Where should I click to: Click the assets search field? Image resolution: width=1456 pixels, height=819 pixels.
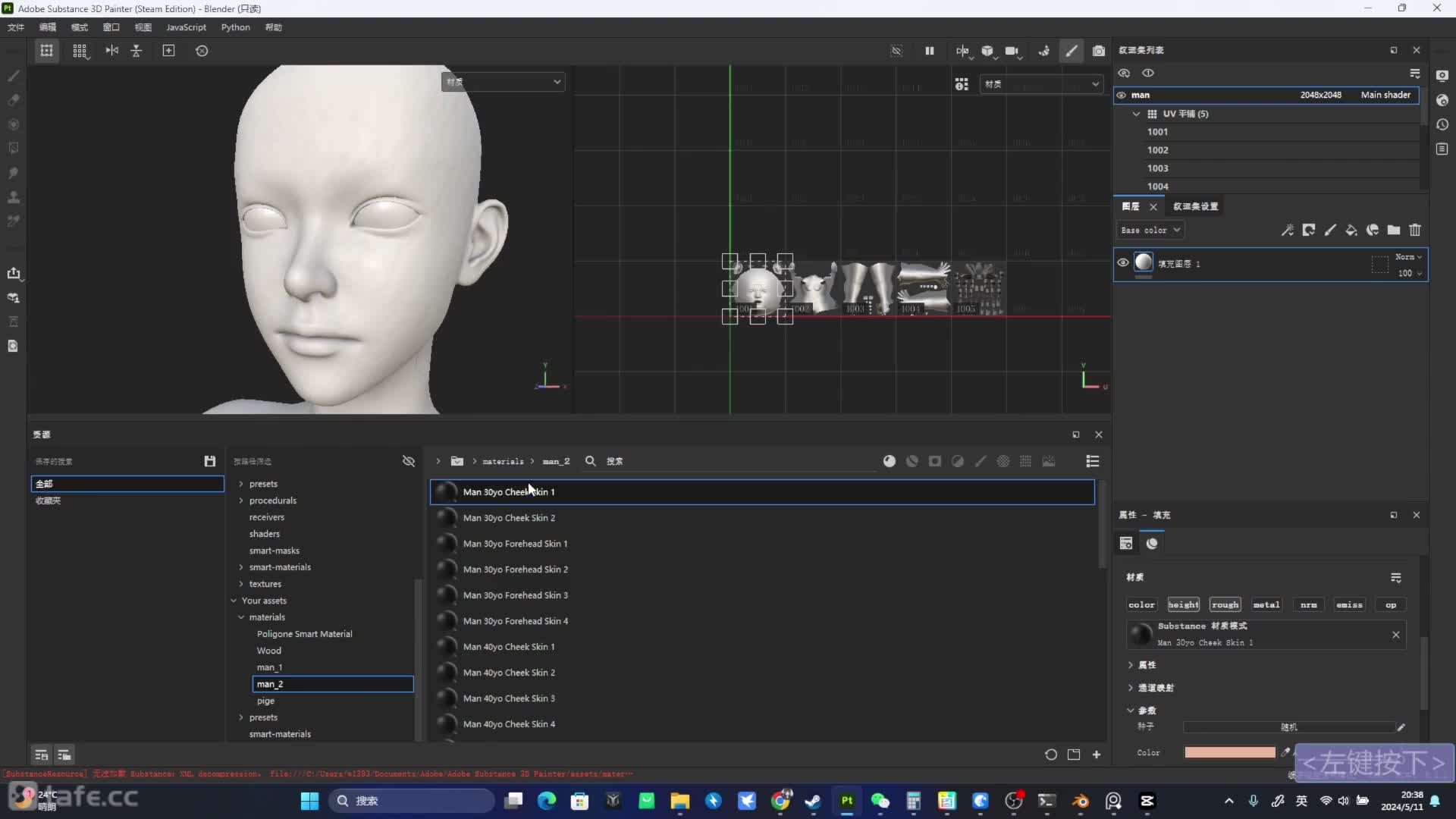click(x=739, y=461)
